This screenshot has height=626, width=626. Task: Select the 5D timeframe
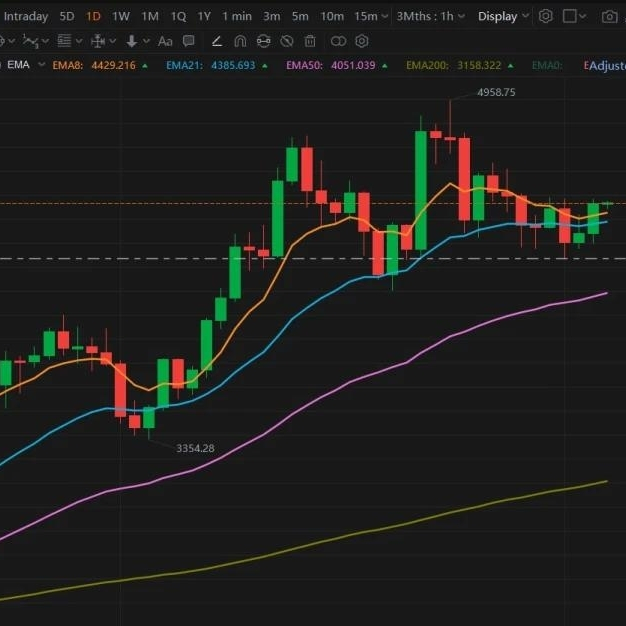point(67,16)
